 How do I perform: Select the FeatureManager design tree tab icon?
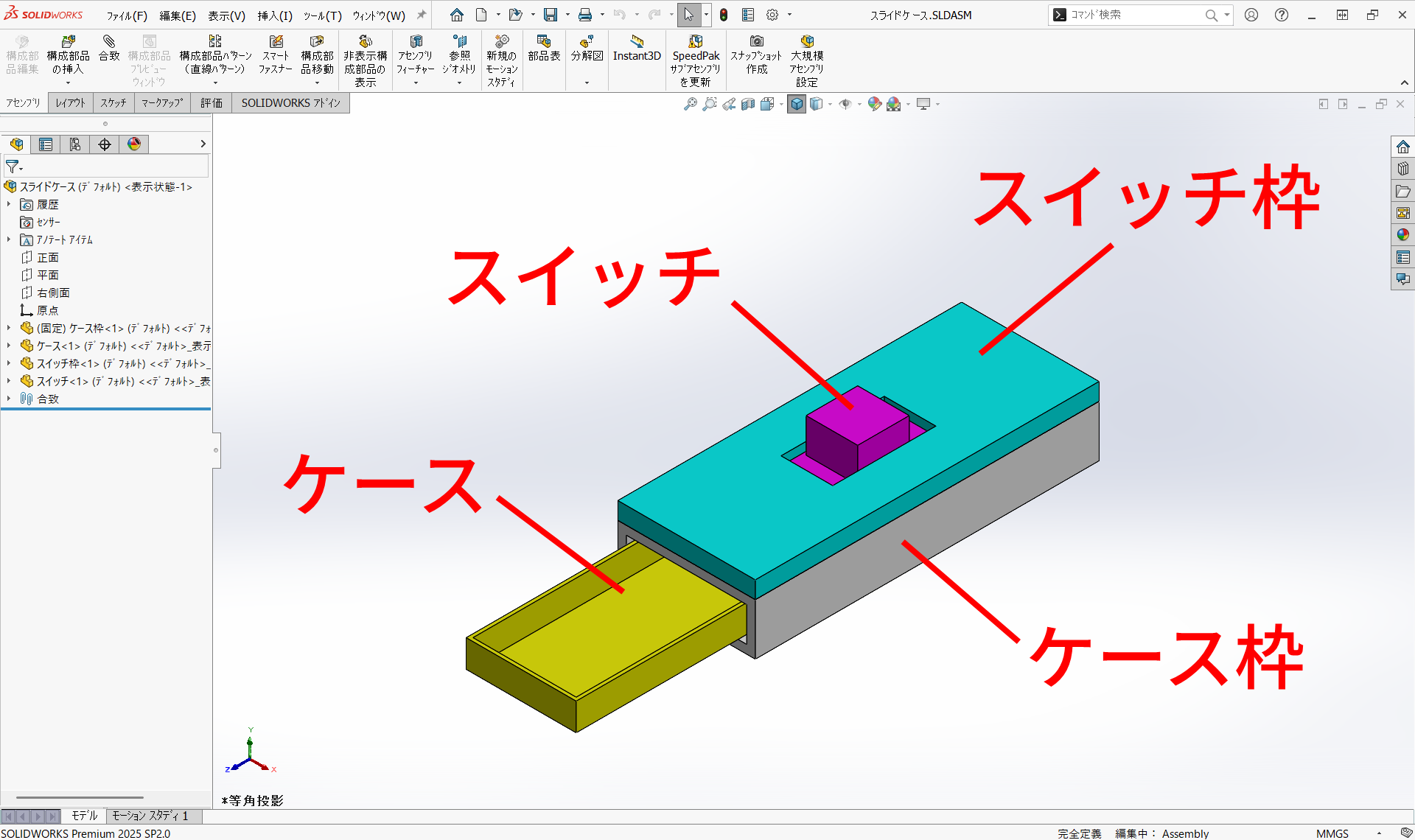coord(16,144)
